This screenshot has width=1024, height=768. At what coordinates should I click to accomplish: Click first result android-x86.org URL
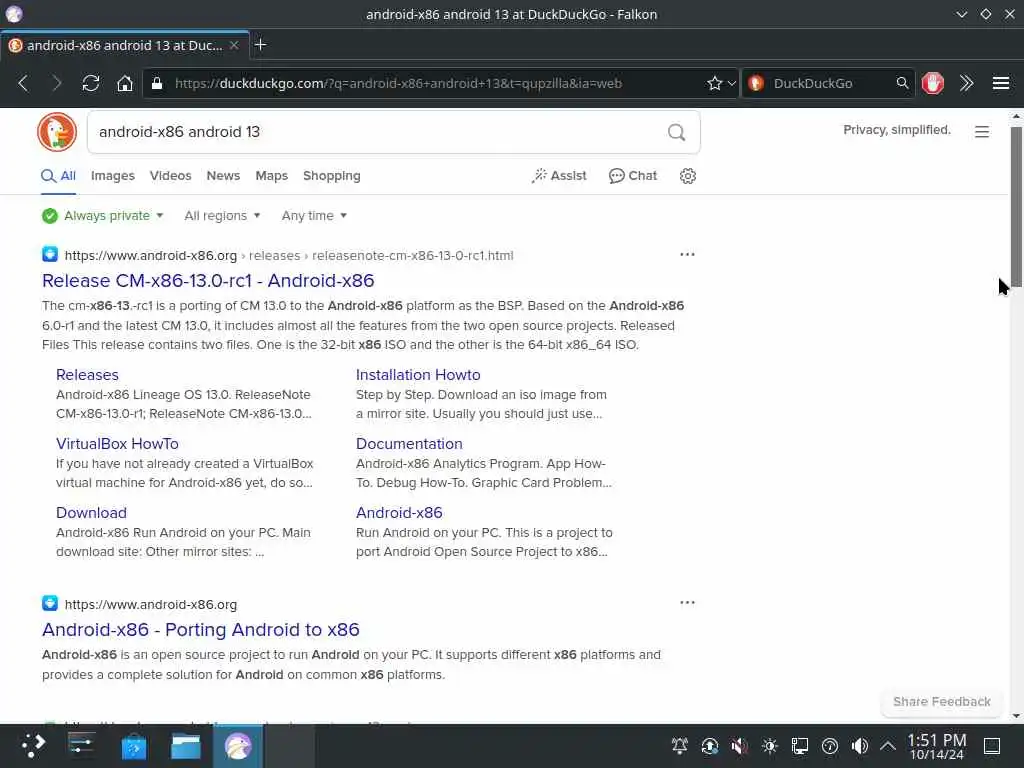pyautogui.click(x=151, y=255)
